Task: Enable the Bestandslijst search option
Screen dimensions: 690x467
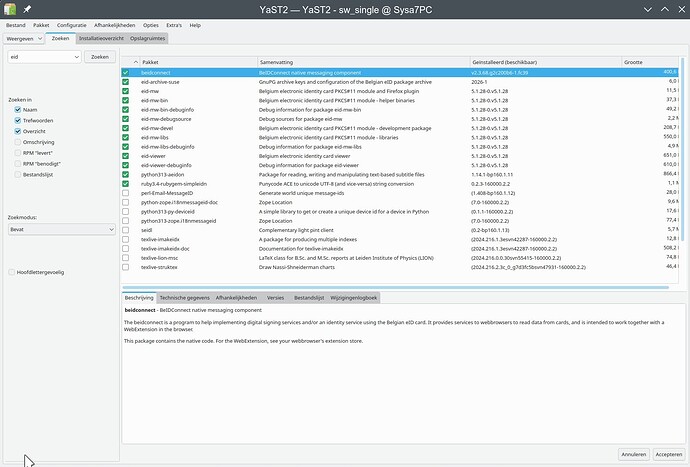Action: pyautogui.click(x=18, y=174)
